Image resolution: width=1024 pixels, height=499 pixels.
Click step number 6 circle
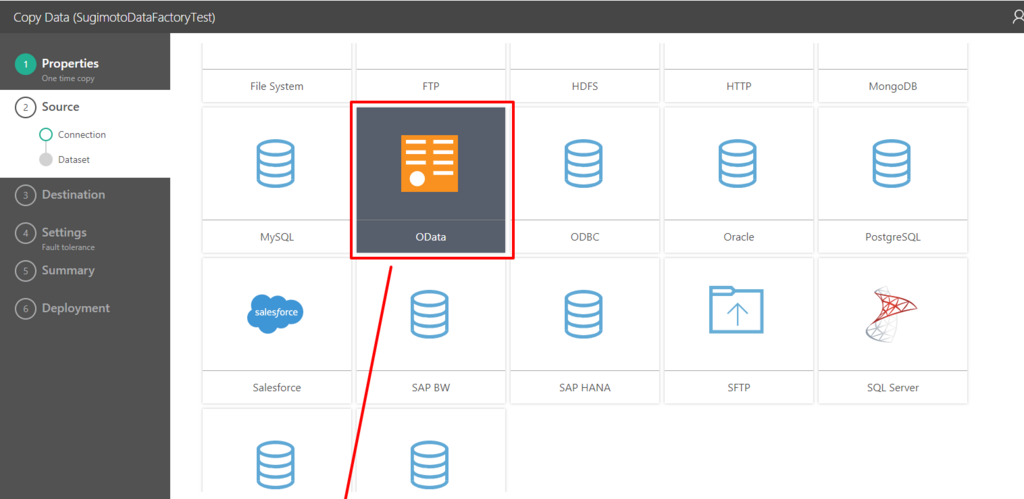(x=25, y=309)
